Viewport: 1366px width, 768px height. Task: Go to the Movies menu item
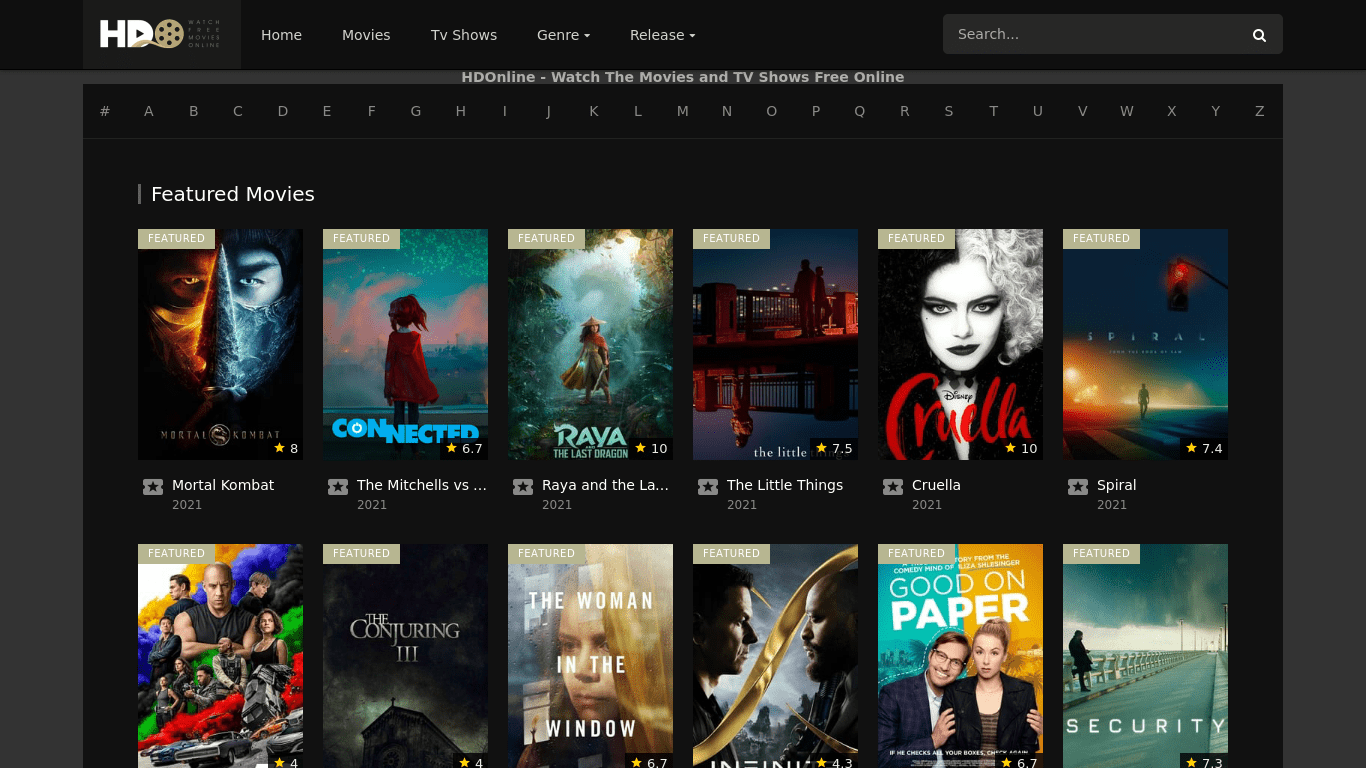[x=366, y=35]
